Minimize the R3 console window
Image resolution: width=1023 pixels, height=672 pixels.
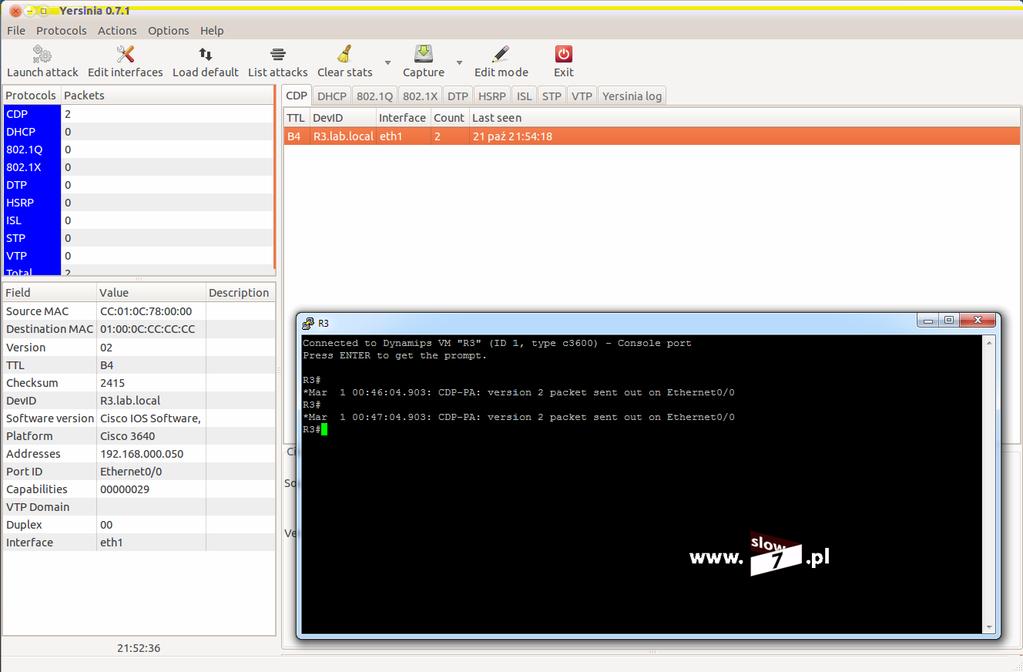point(927,320)
